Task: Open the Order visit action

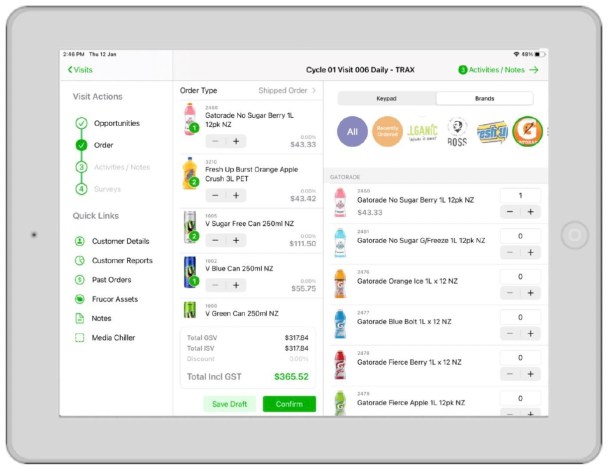Action: 104,145
